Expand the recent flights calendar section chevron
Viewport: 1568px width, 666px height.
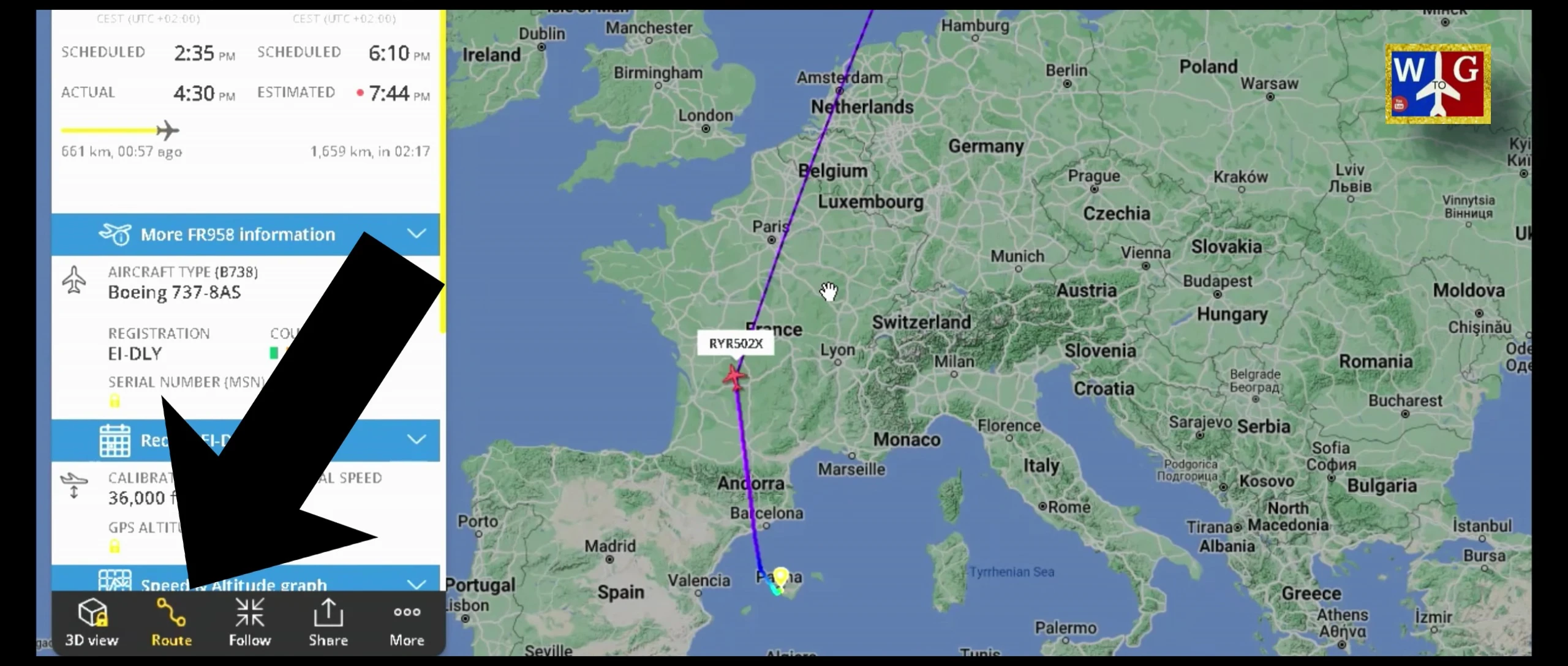417,440
